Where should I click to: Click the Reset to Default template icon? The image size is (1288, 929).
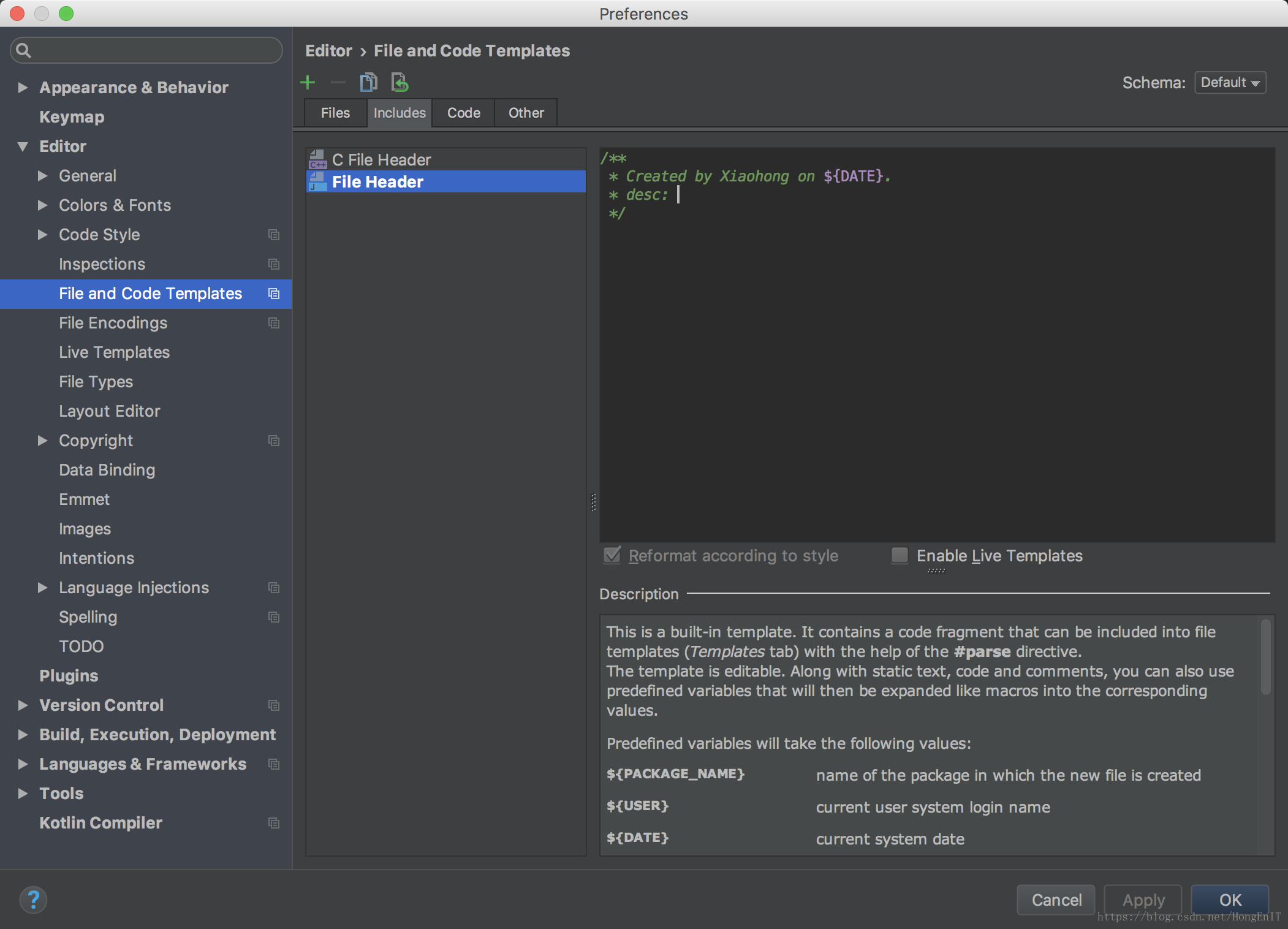(x=400, y=82)
